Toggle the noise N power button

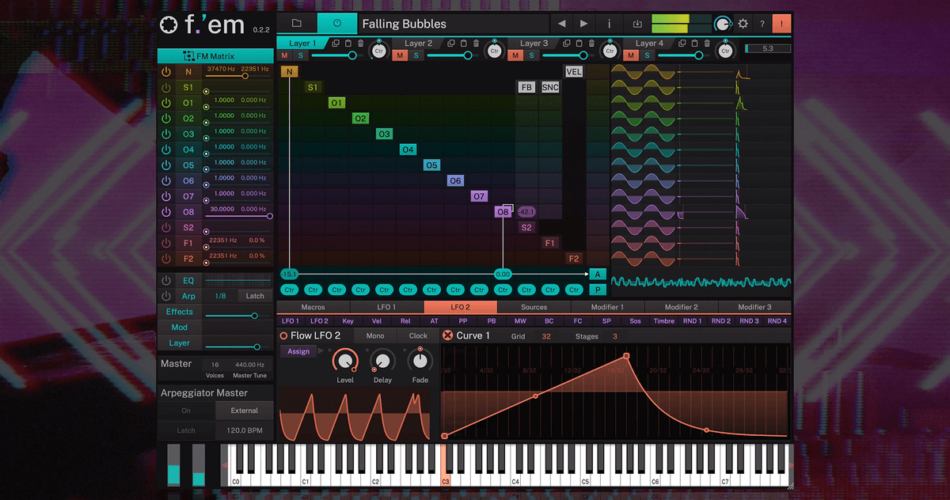[166, 72]
